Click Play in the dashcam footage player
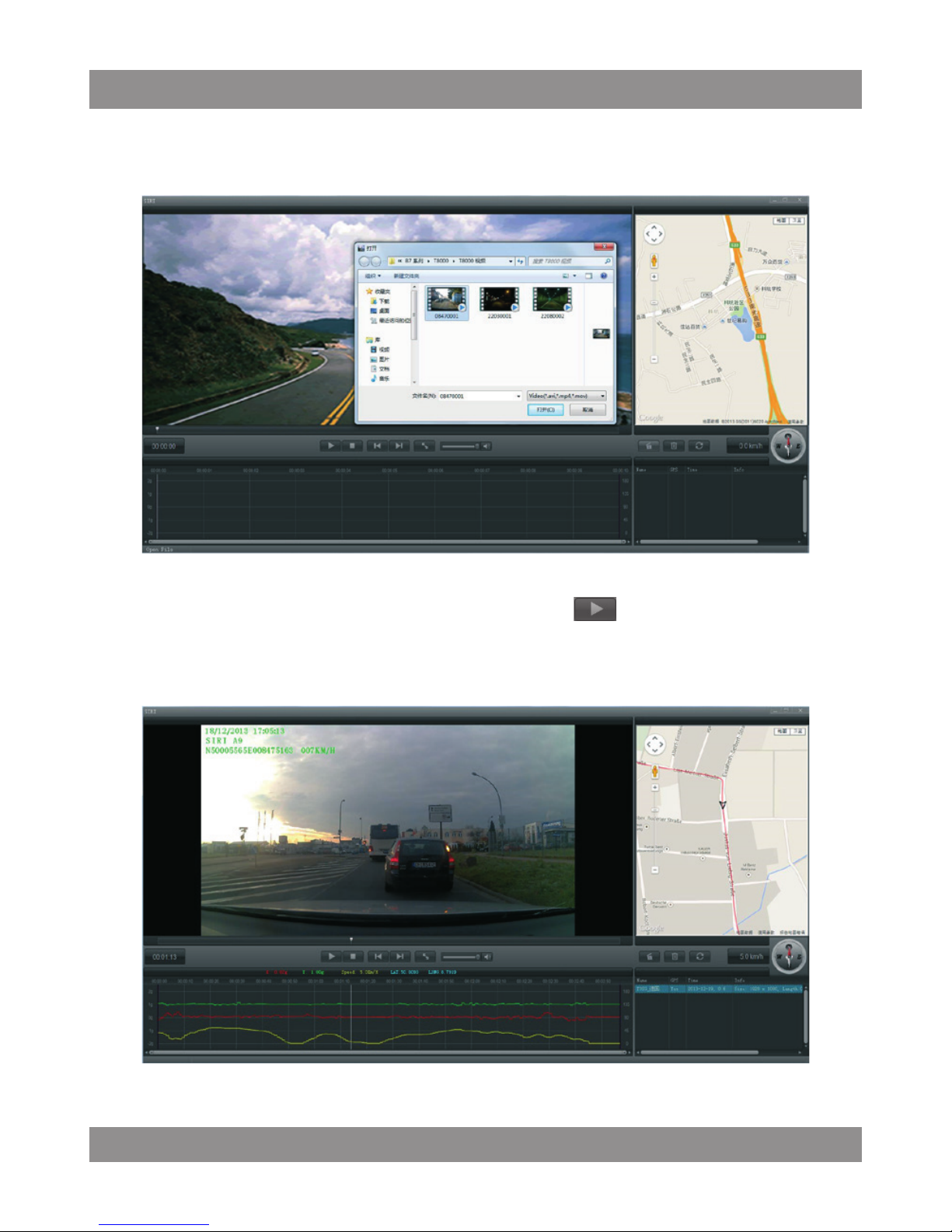 click(331, 957)
